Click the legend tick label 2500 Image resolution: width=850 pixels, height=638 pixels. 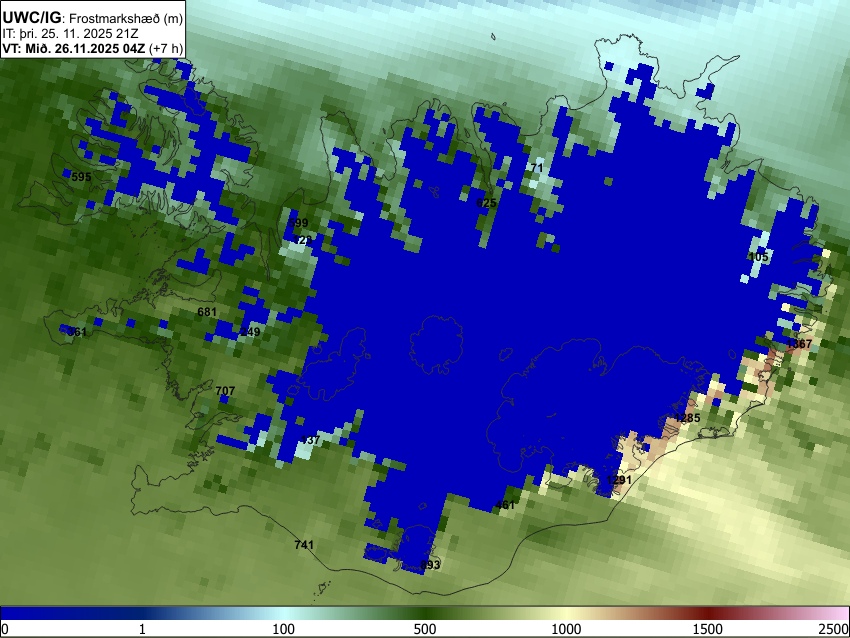(835, 629)
